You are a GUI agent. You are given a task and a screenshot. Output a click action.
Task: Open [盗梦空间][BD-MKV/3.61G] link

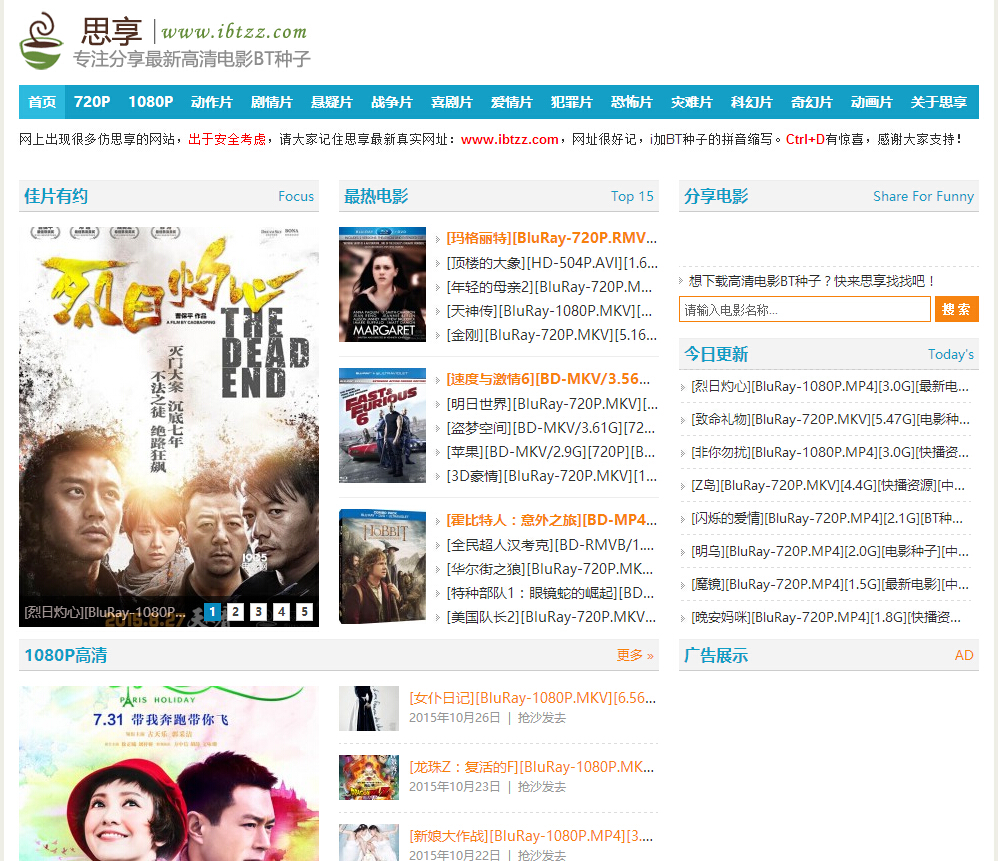pyautogui.click(x=551, y=428)
